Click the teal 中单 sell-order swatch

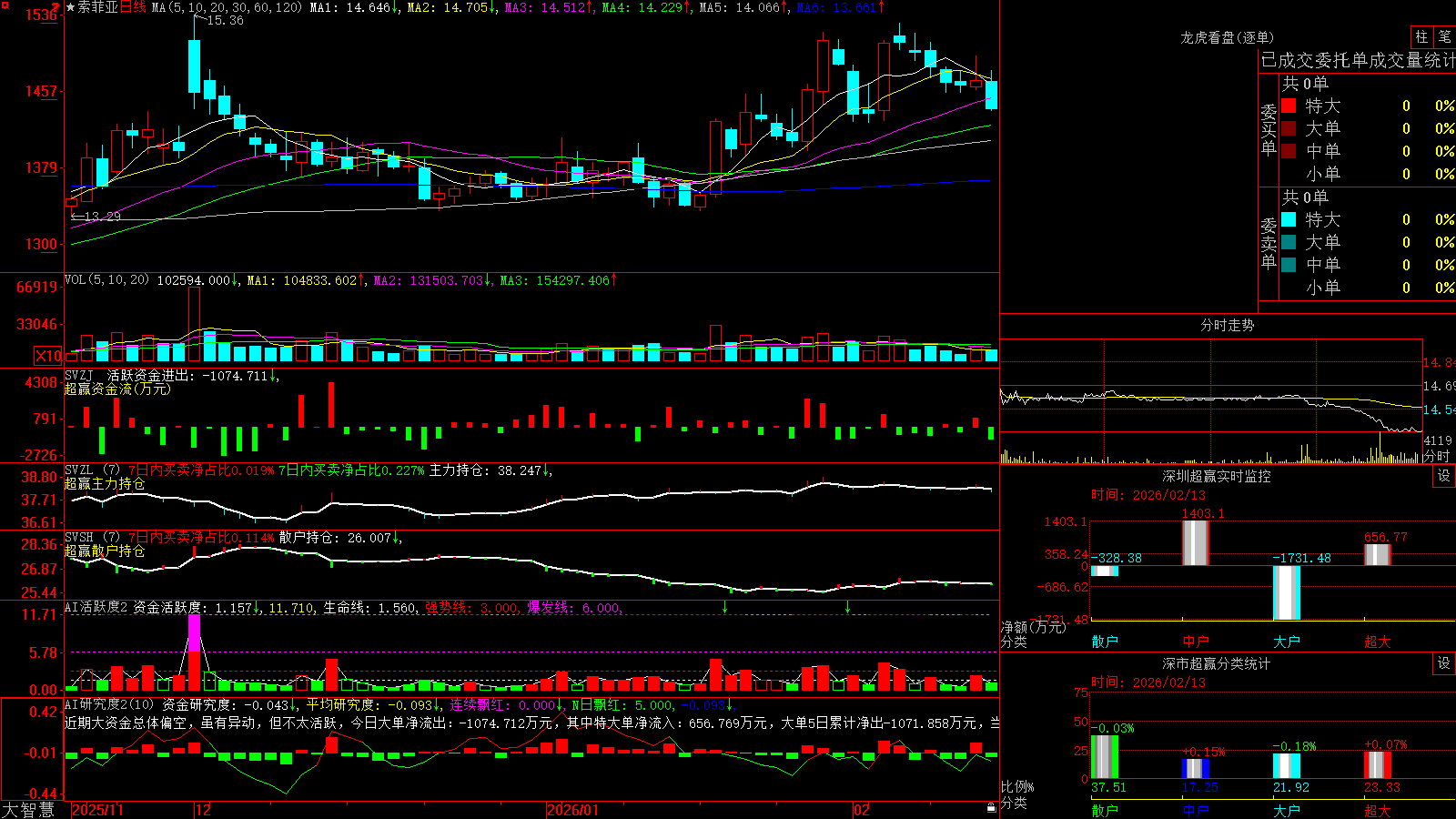click(1289, 265)
